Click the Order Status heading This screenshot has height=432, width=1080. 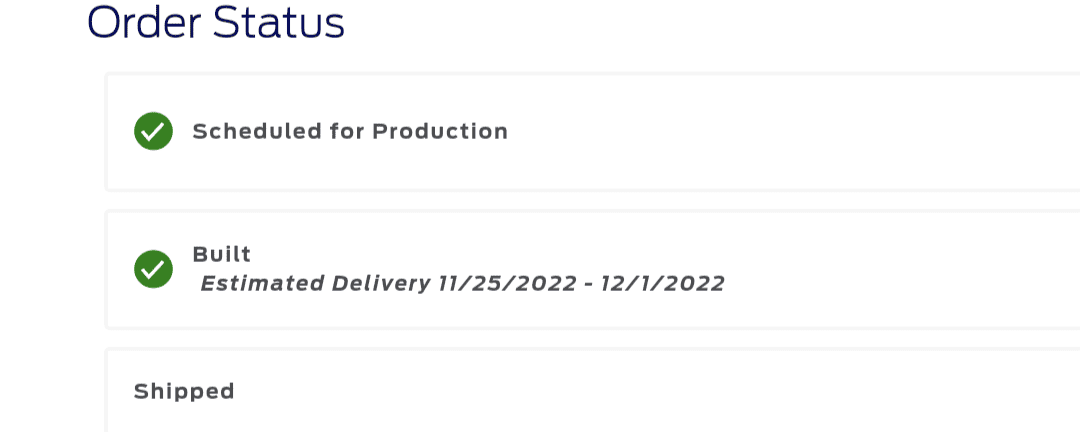[x=216, y=23]
